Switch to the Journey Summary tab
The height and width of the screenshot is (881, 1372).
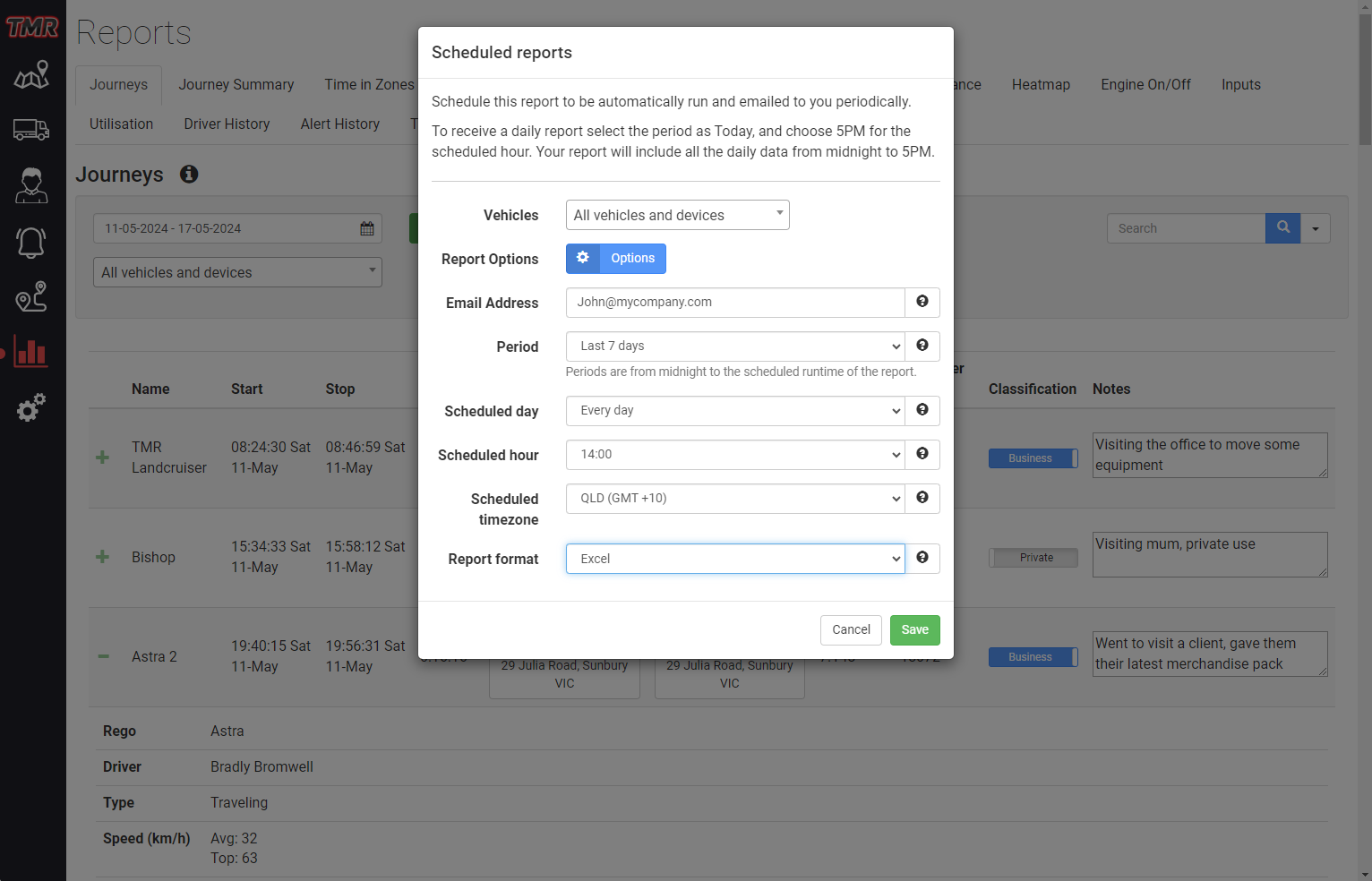236,85
